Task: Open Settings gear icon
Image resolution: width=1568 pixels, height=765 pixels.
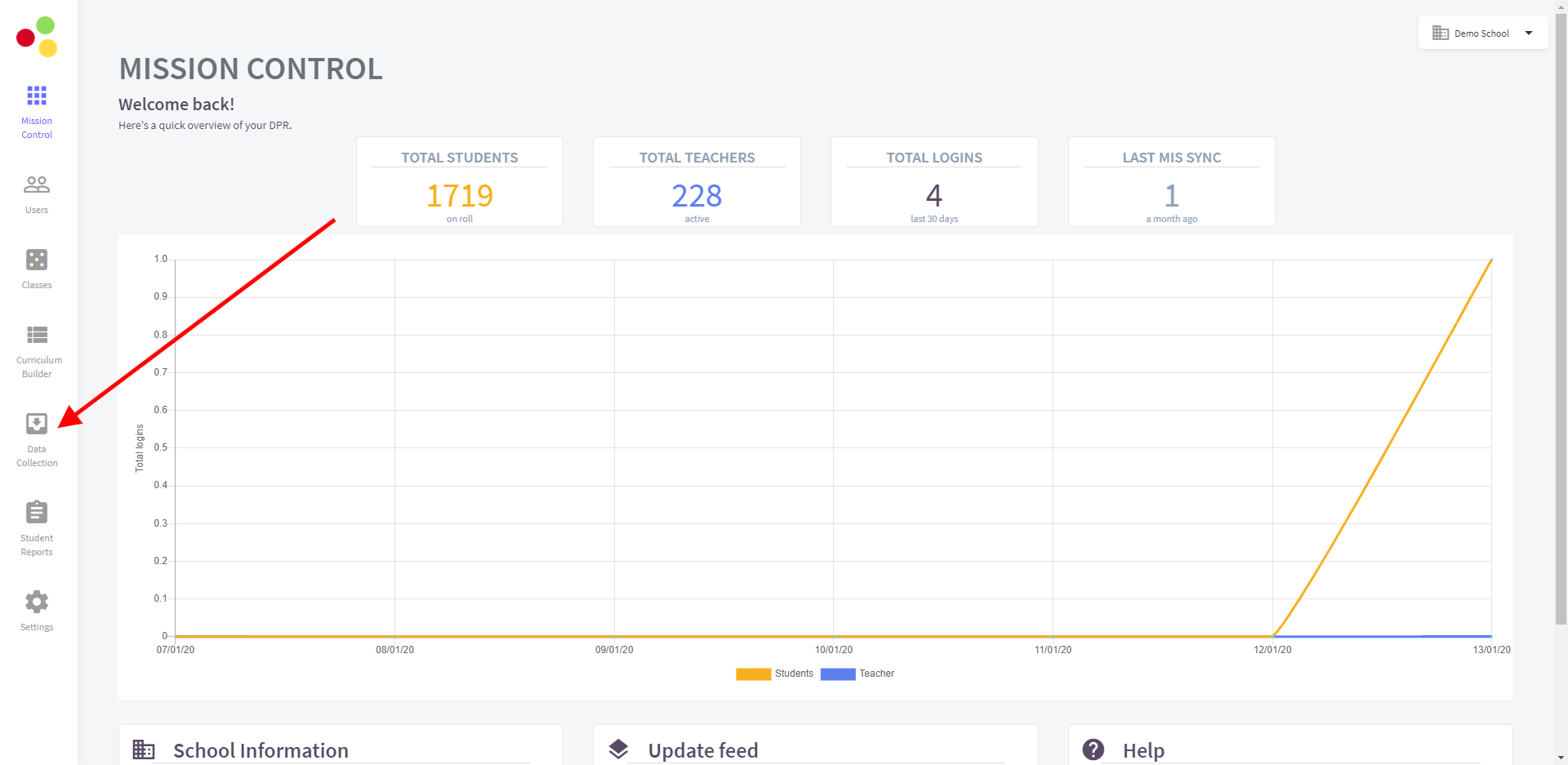Action: 37,602
